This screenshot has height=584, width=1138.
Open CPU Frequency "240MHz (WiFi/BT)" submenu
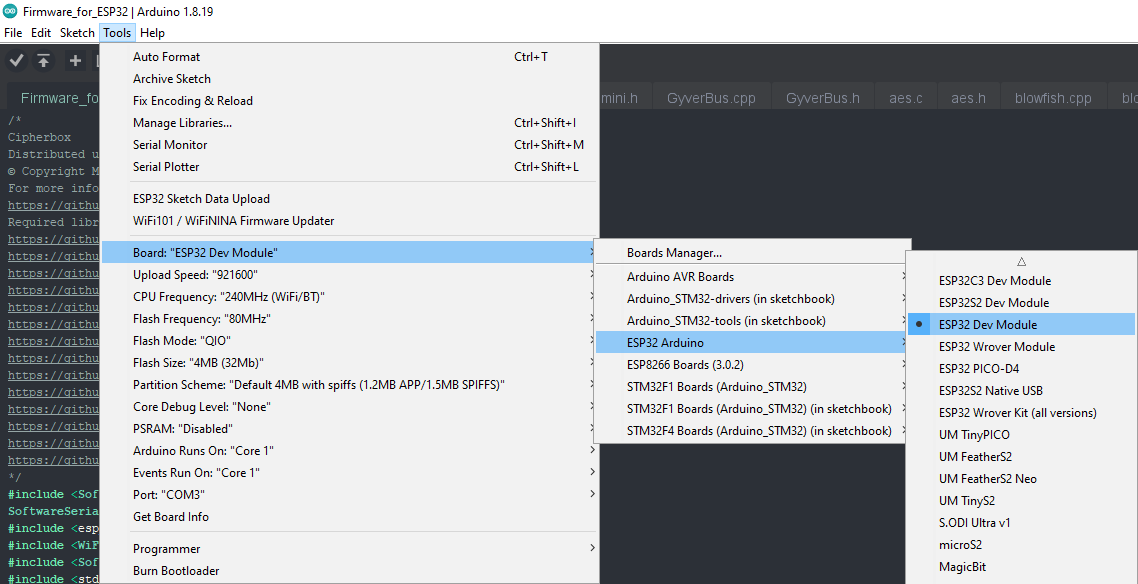point(350,297)
